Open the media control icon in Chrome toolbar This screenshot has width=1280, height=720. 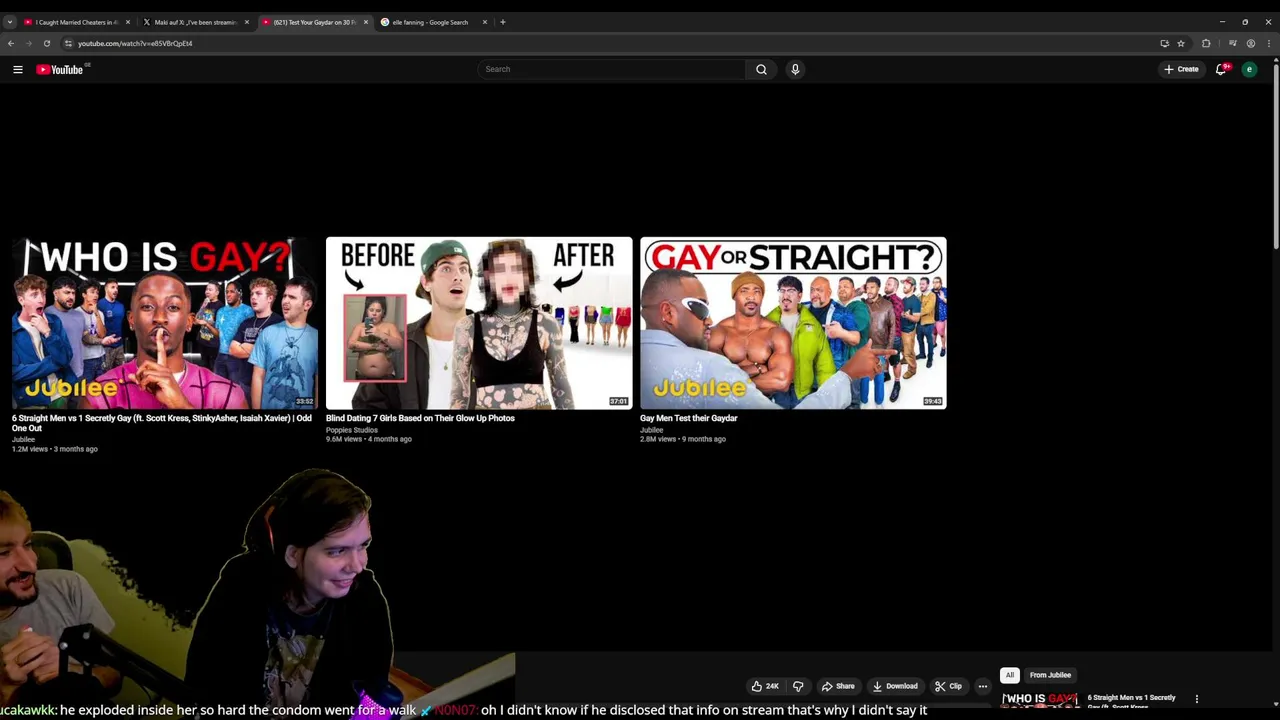click(x=1232, y=43)
